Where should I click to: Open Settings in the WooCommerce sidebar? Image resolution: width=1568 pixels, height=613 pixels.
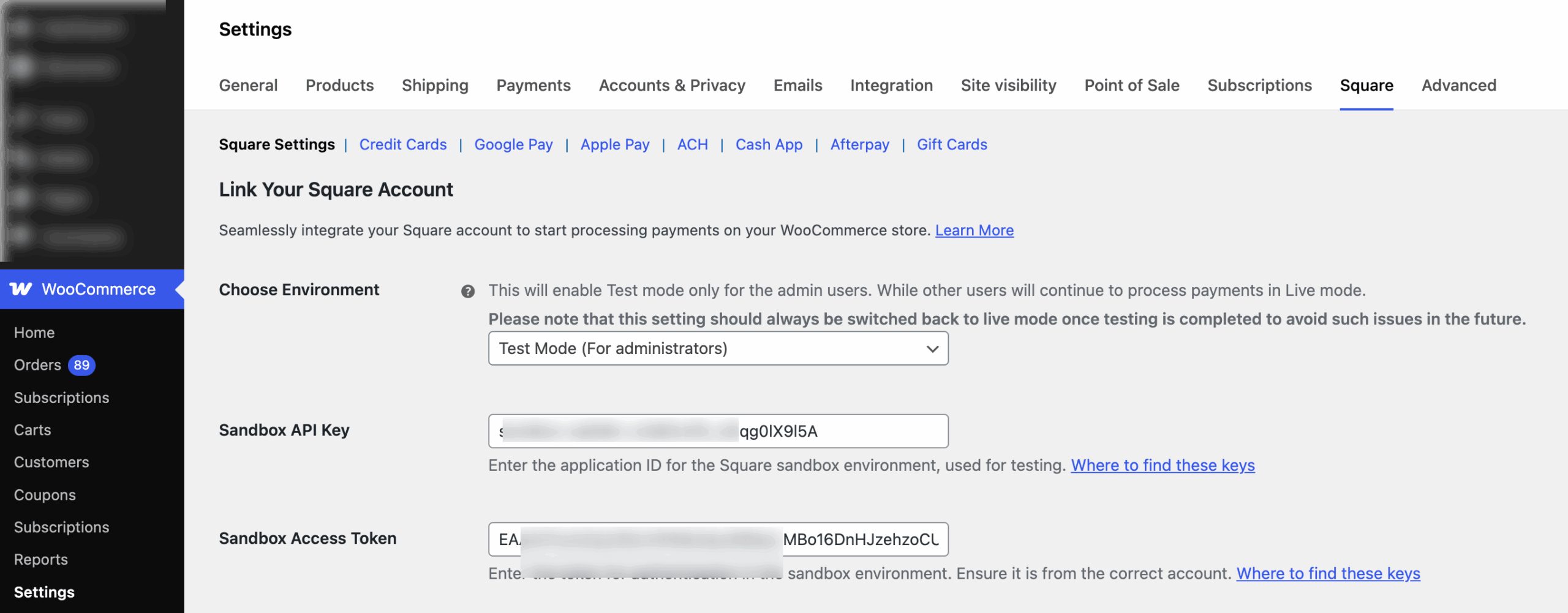44,592
